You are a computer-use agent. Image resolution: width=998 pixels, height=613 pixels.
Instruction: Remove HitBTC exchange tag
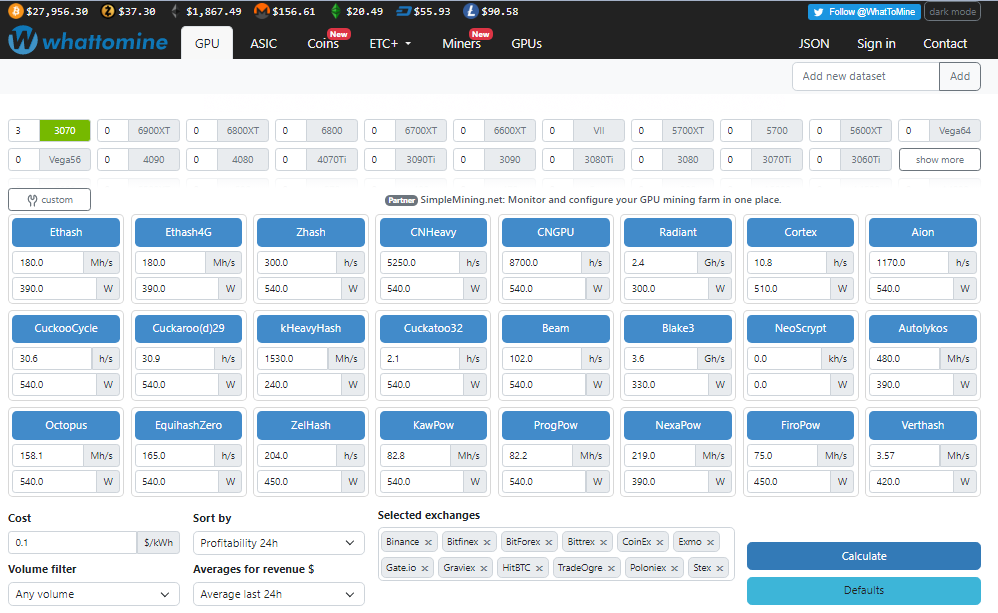[539, 568]
